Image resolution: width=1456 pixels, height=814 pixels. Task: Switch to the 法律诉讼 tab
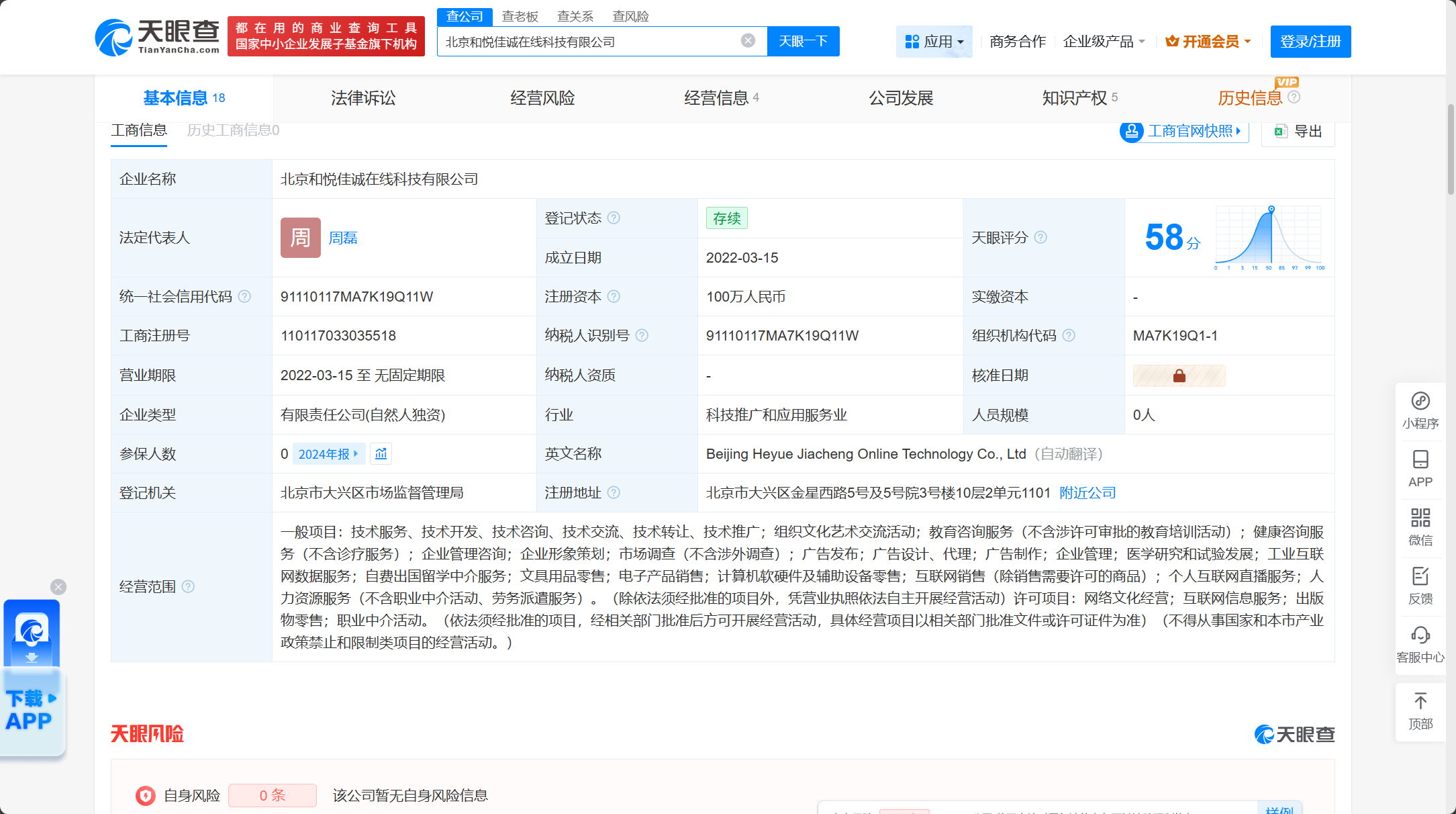pos(363,98)
